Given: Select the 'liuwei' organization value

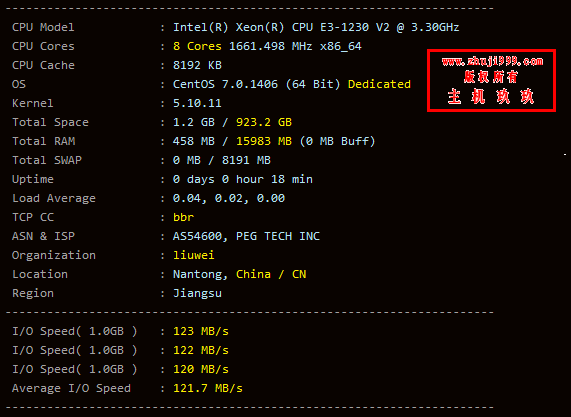Looking at the screenshot, I should pos(194,255).
